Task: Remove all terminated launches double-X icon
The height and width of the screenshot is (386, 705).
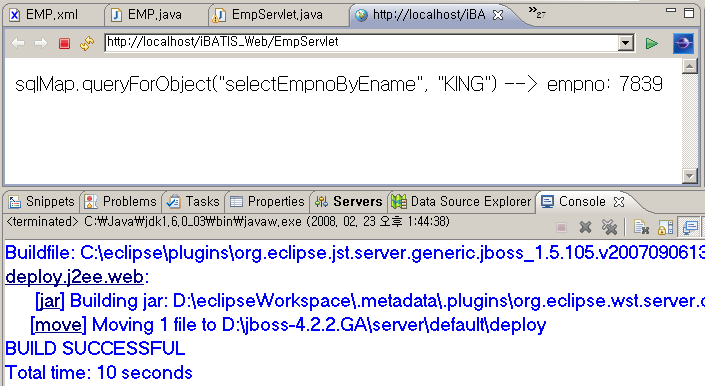Action: (x=609, y=228)
